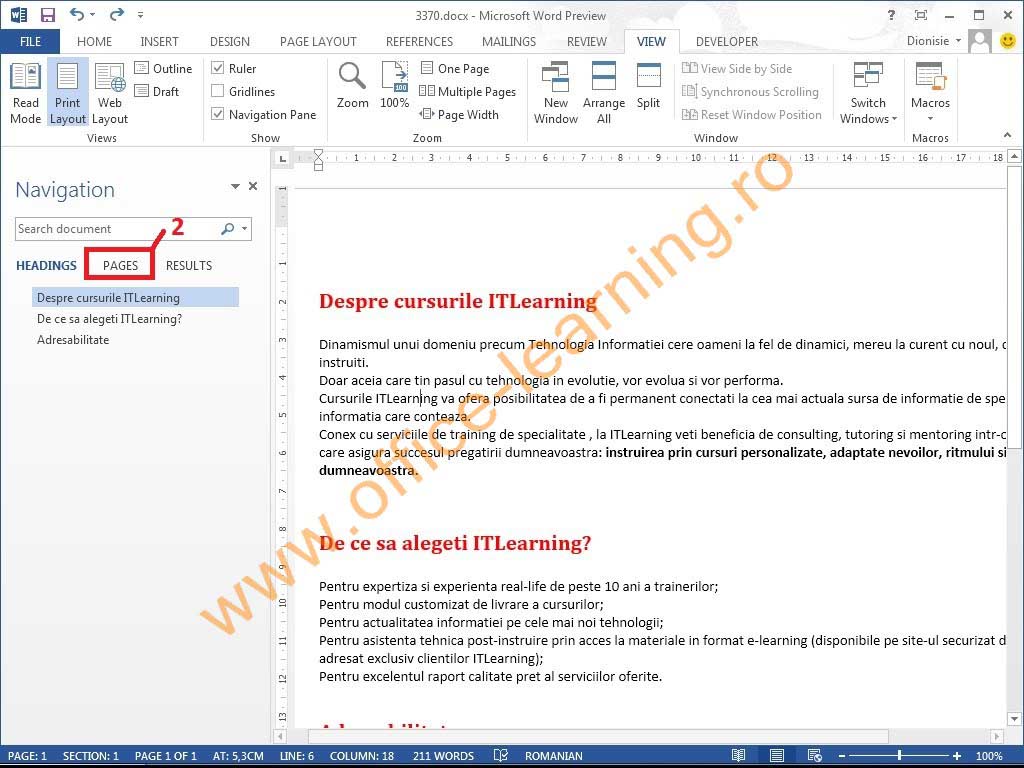Click the search magnifier in Navigation pane
This screenshot has height=768, width=1024.
(x=227, y=229)
